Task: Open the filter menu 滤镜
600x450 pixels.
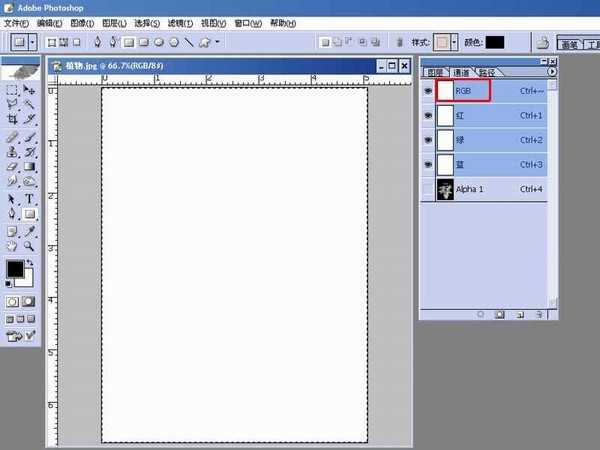Action: 180,23
